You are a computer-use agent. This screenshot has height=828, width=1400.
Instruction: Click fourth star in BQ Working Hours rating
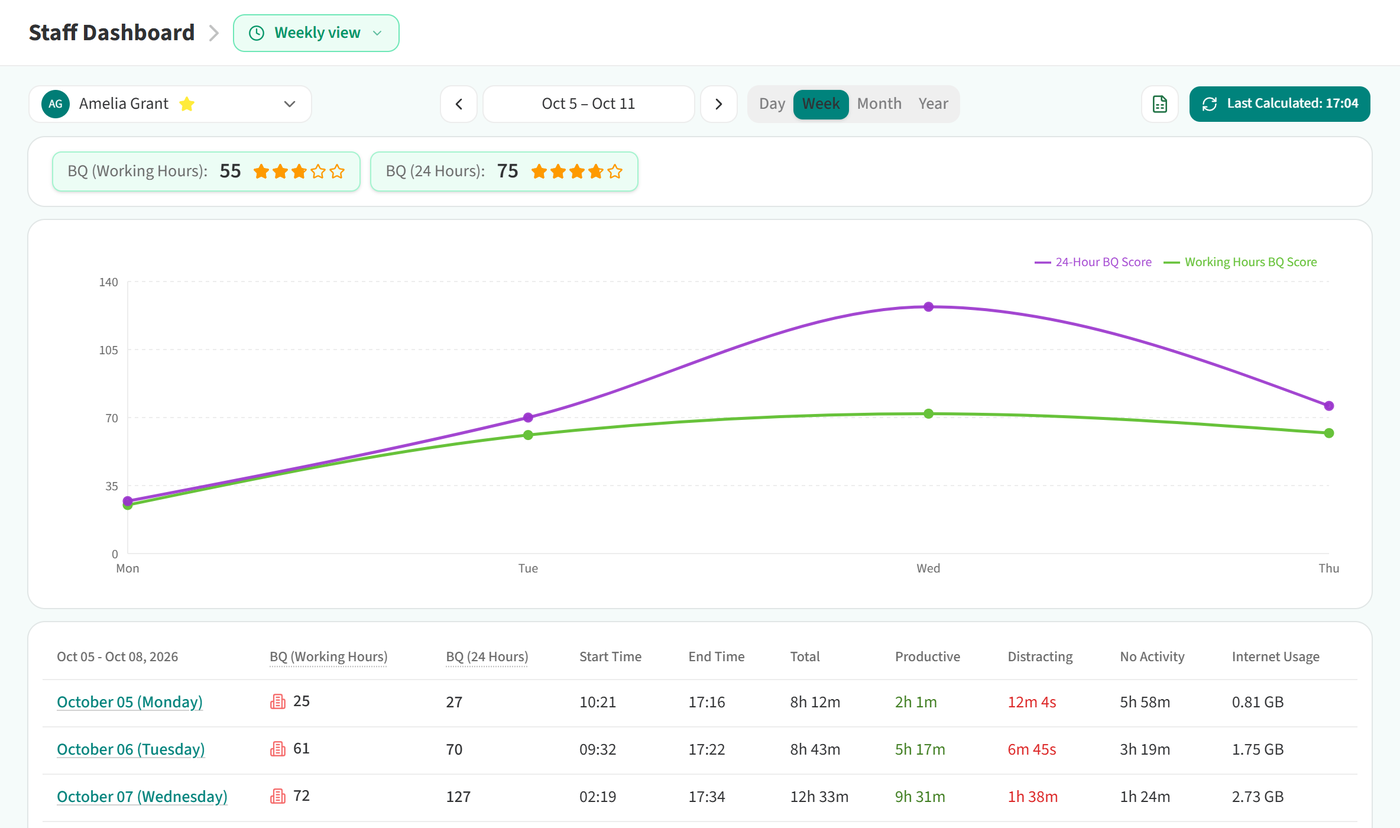(x=318, y=171)
